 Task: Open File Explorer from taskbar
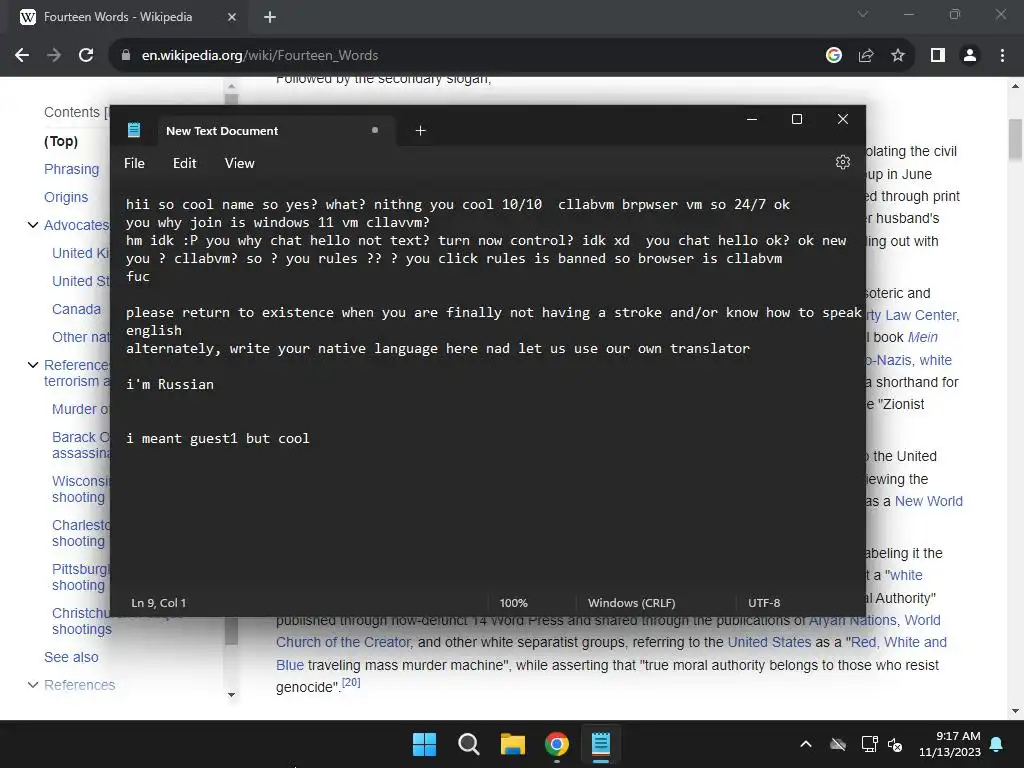[x=513, y=744]
